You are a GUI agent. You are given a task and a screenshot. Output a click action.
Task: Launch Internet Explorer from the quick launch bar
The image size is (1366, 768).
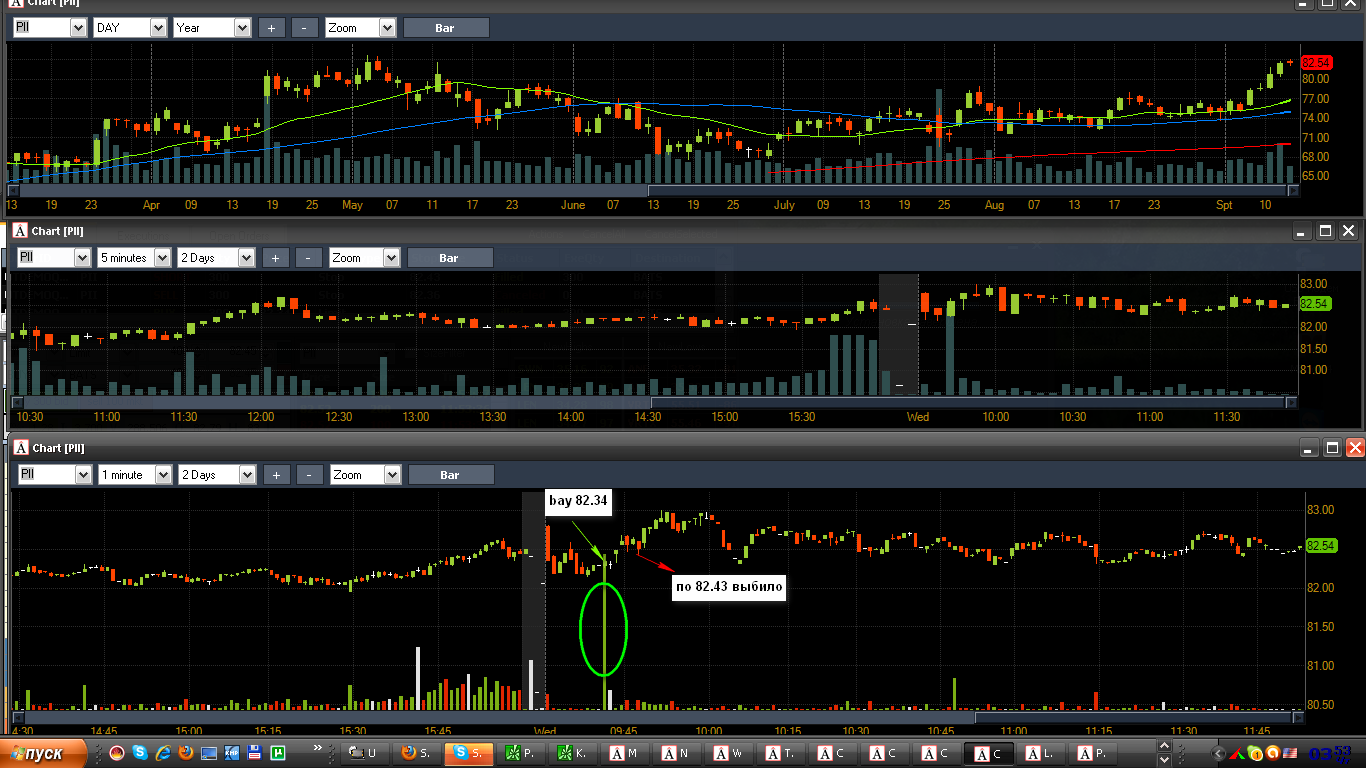pos(163,752)
